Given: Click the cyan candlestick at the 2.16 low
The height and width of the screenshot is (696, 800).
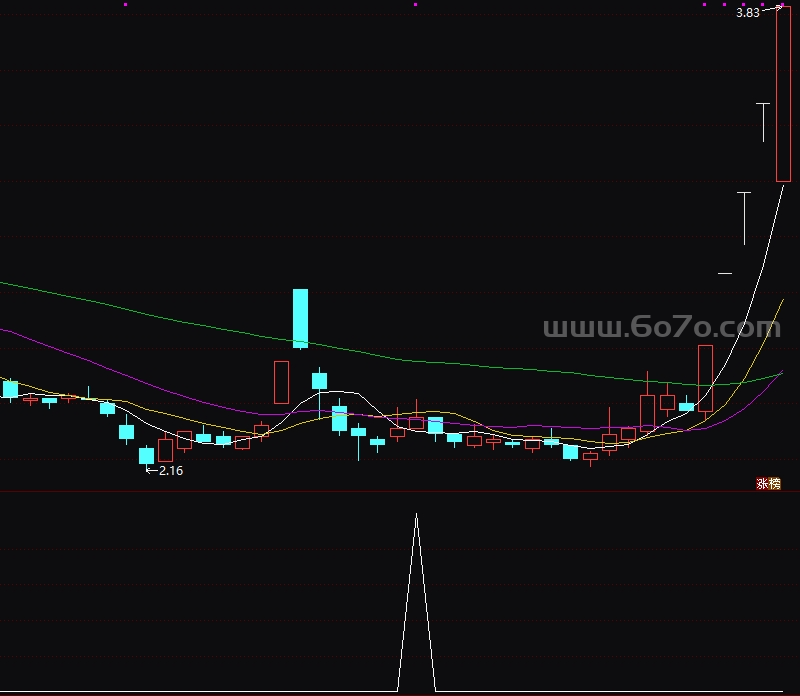Looking at the screenshot, I should tap(146, 455).
